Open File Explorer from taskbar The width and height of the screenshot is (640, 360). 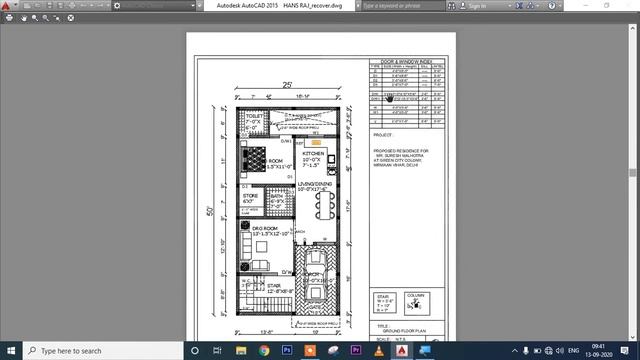(241, 351)
